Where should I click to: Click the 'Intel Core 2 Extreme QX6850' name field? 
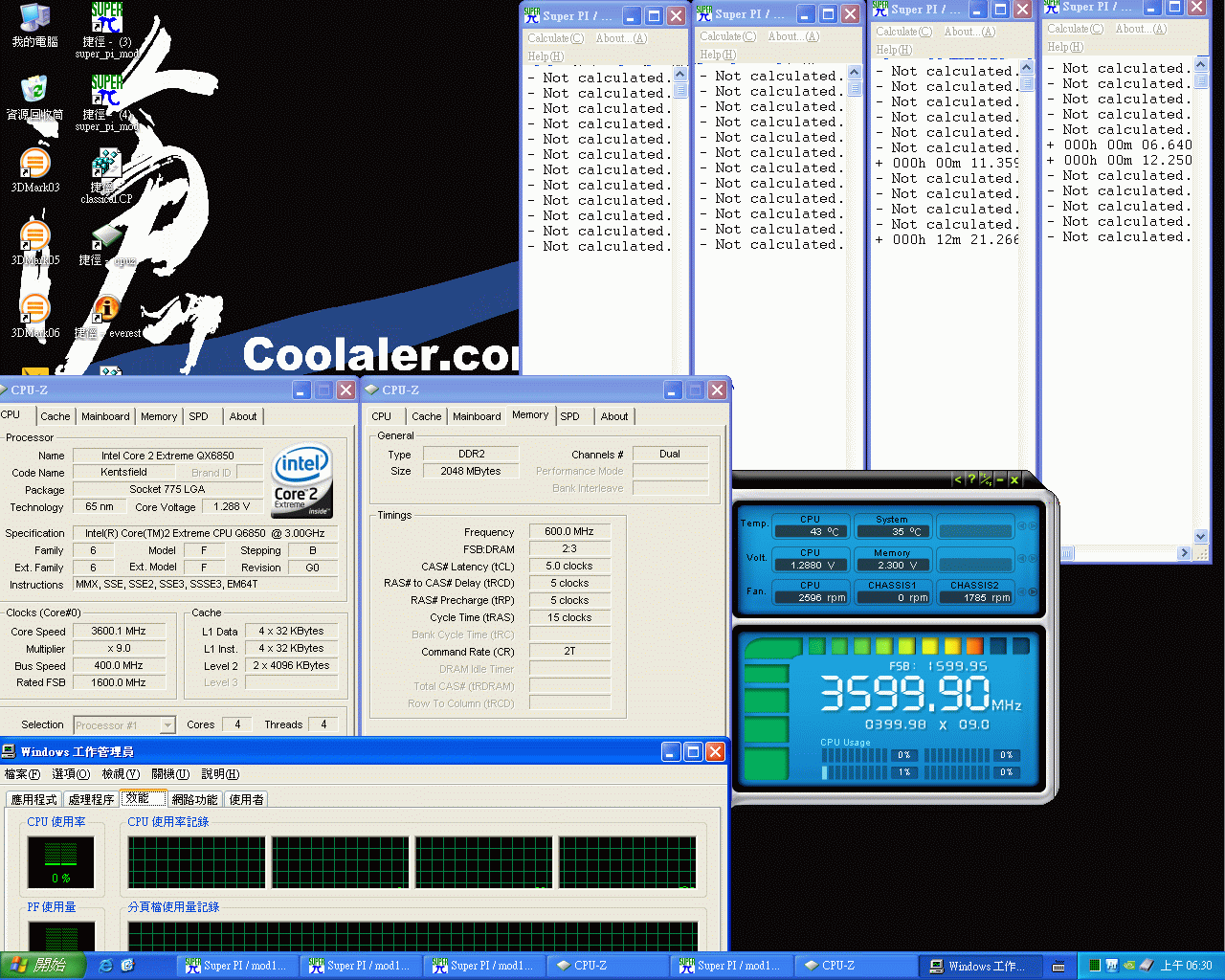(x=167, y=456)
